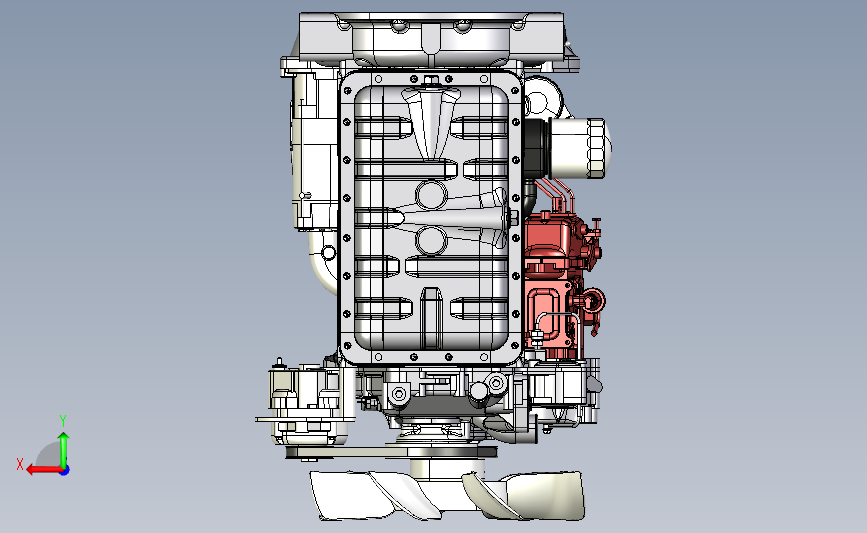Select the black oil filter adapter neck
The image size is (867, 533).
535,148
